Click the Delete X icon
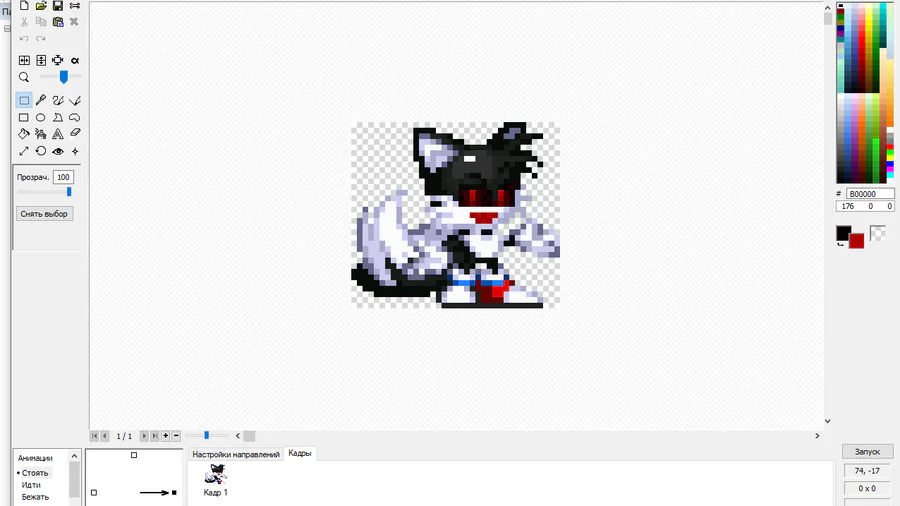Screen dimensions: 900x506 (74, 22)
